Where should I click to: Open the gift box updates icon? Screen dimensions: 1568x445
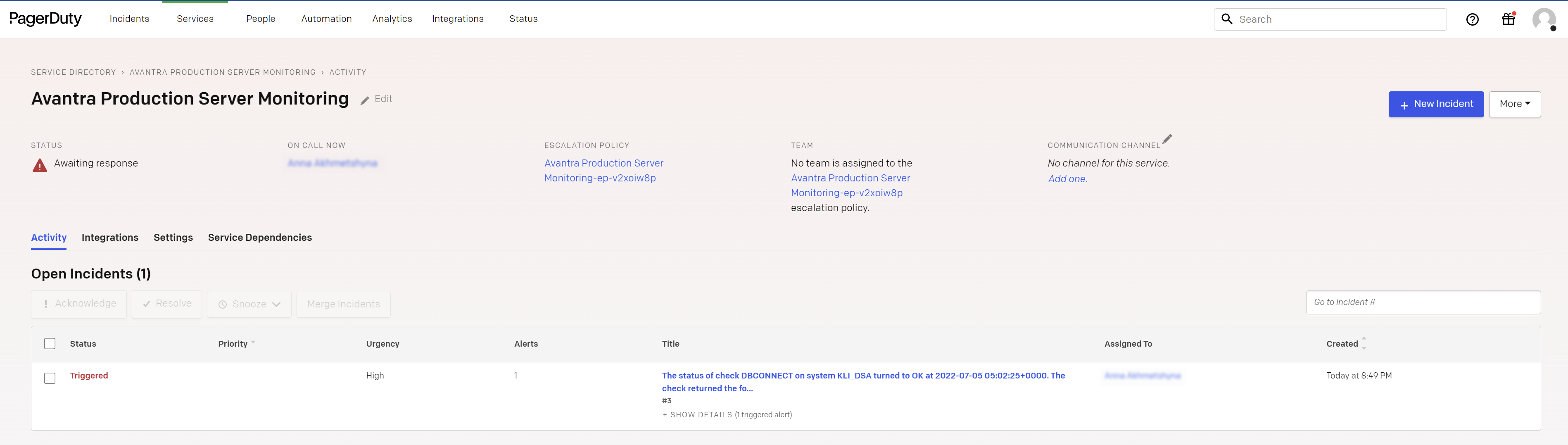point(1509,19)
